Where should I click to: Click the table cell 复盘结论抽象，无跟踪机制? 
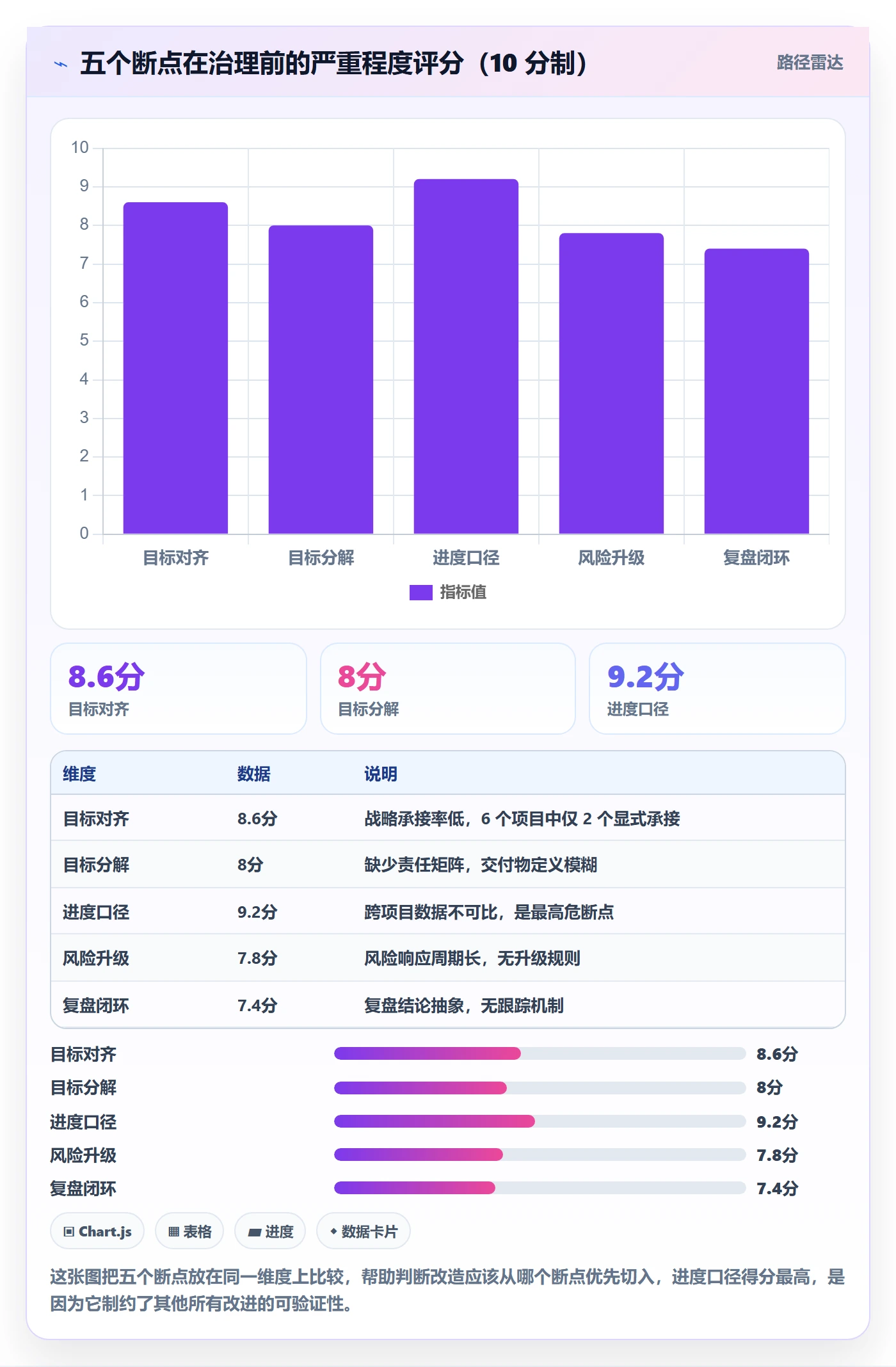pos(464,1005)
